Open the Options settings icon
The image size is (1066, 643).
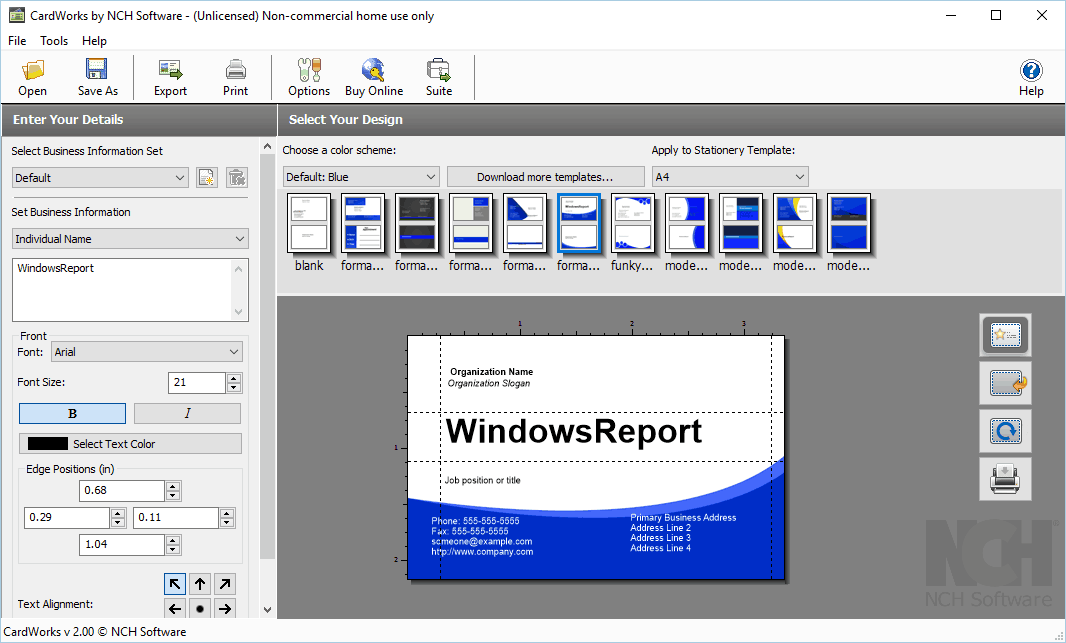(x=309, y=78)
